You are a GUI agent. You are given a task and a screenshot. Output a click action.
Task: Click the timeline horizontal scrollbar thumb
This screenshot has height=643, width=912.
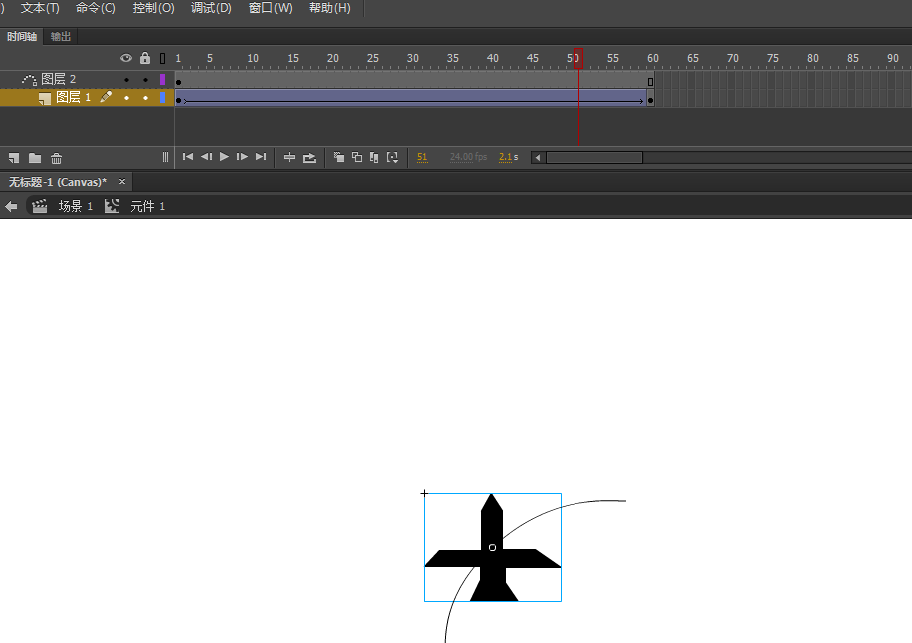[594, 158]
